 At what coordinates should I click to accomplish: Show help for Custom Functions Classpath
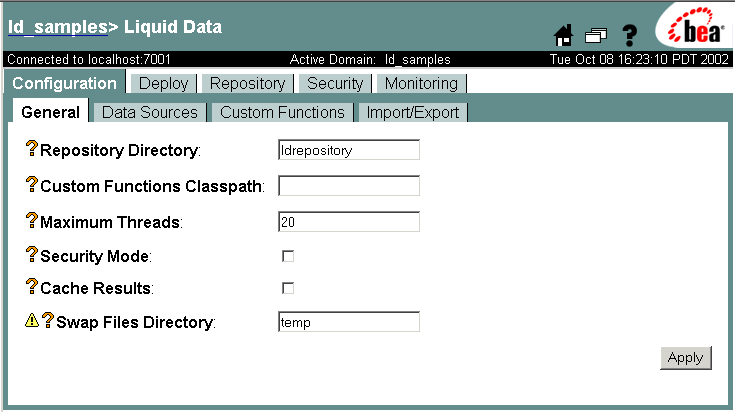[31, 184]
